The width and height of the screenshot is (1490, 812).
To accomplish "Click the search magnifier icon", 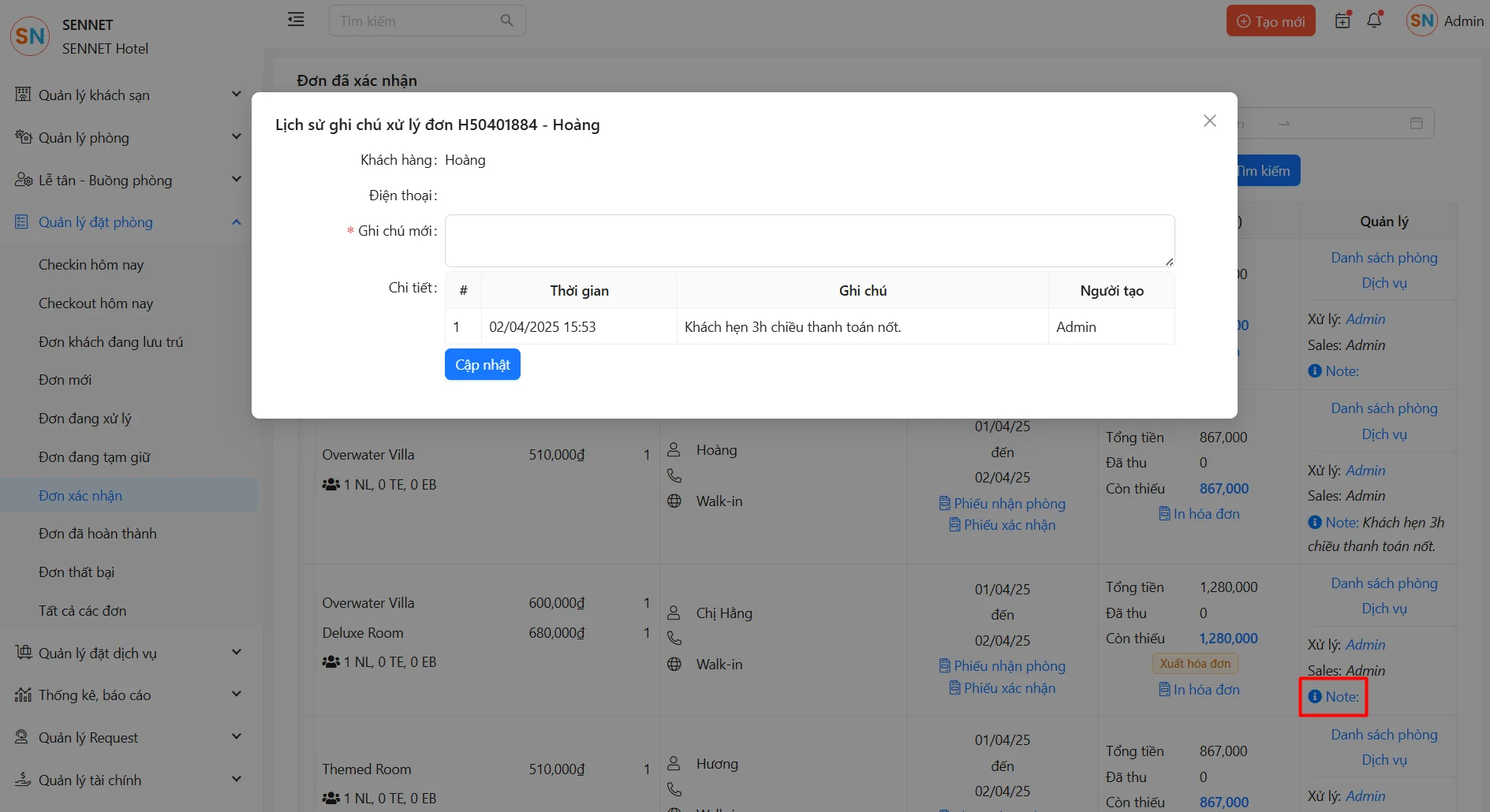I will click(x=506, y=20).
